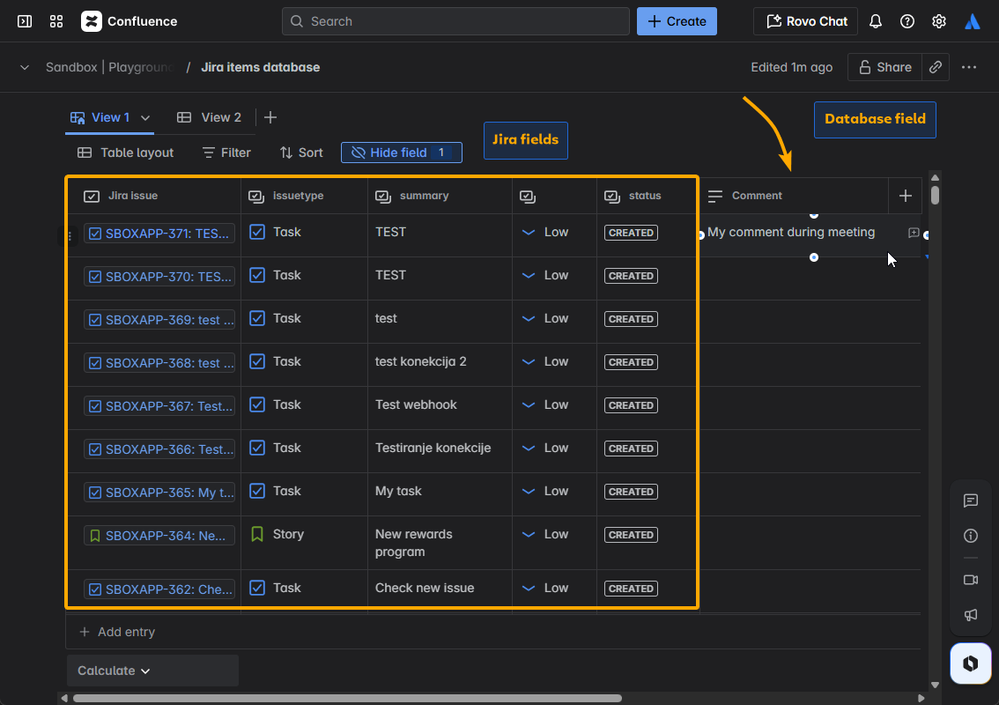This screenshot has height=705, width=999.
Task: Click the add new view plus icon
Action: [x=270, y=117]
